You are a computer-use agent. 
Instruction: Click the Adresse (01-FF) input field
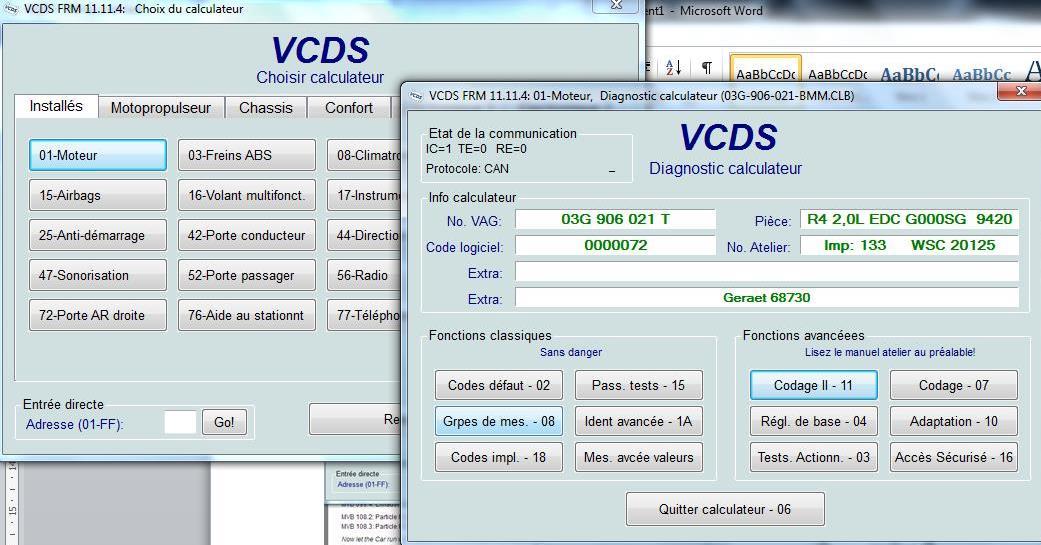pyautogui.click(x=180, y=422)
